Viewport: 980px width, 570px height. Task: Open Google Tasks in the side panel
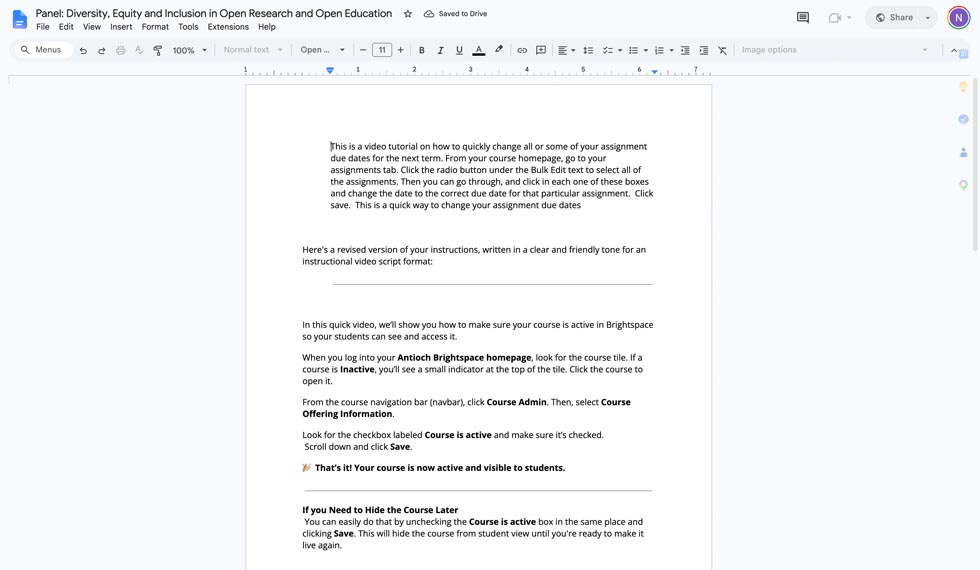[963, 119]
